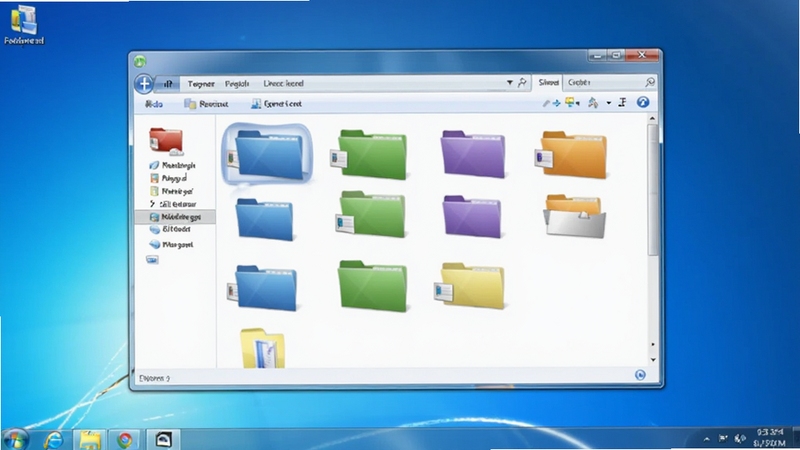Screen dimensions: 800x450
Task: Select the sidebar row just above the small drive icon
Action: point(171,244)
